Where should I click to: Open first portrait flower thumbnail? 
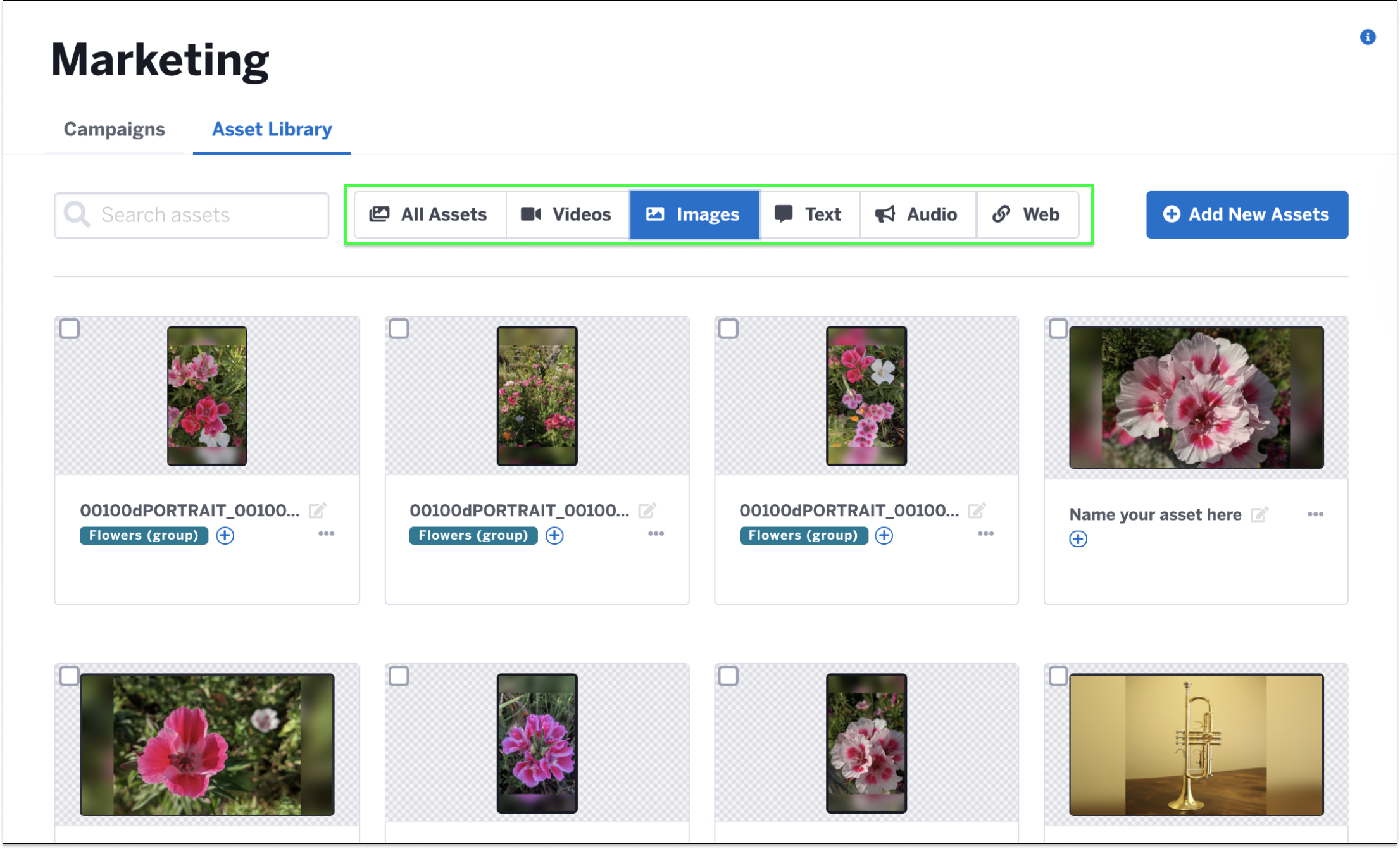(x=207, y=396)
